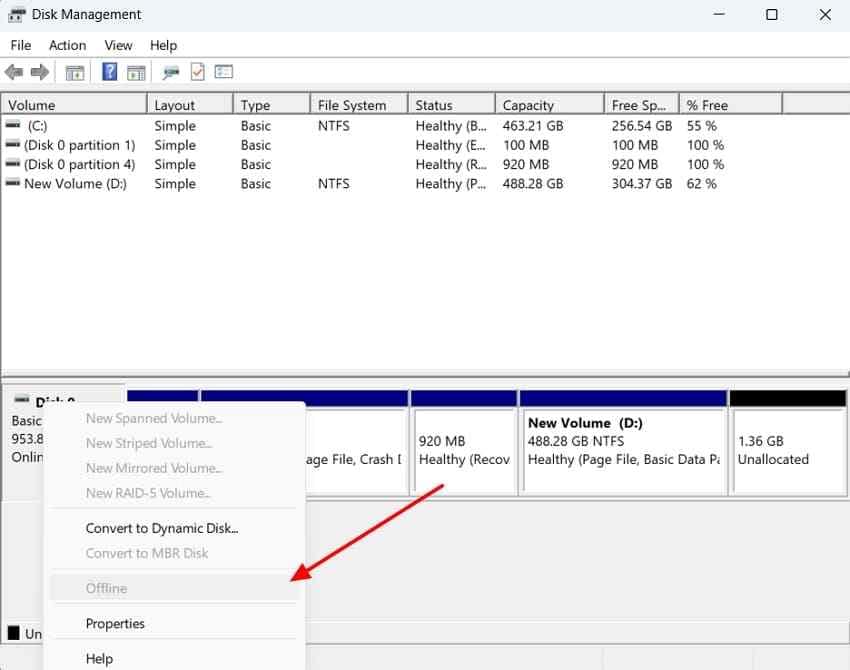Click the greyed Offline context menu entry
850x670 pixels.
[173, 588]
